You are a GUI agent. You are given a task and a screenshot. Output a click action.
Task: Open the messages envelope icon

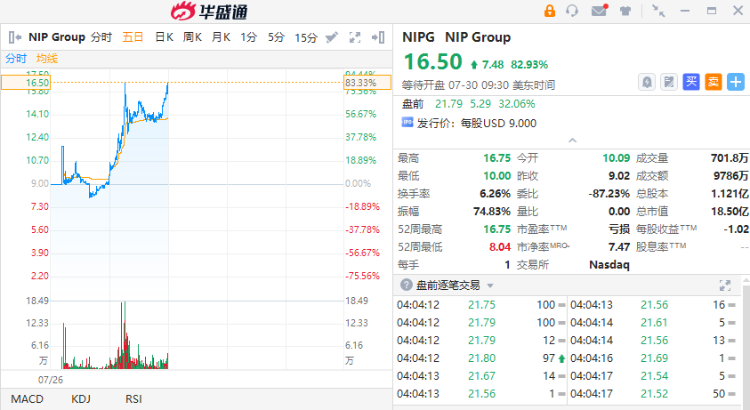click(x=599, y=11)
